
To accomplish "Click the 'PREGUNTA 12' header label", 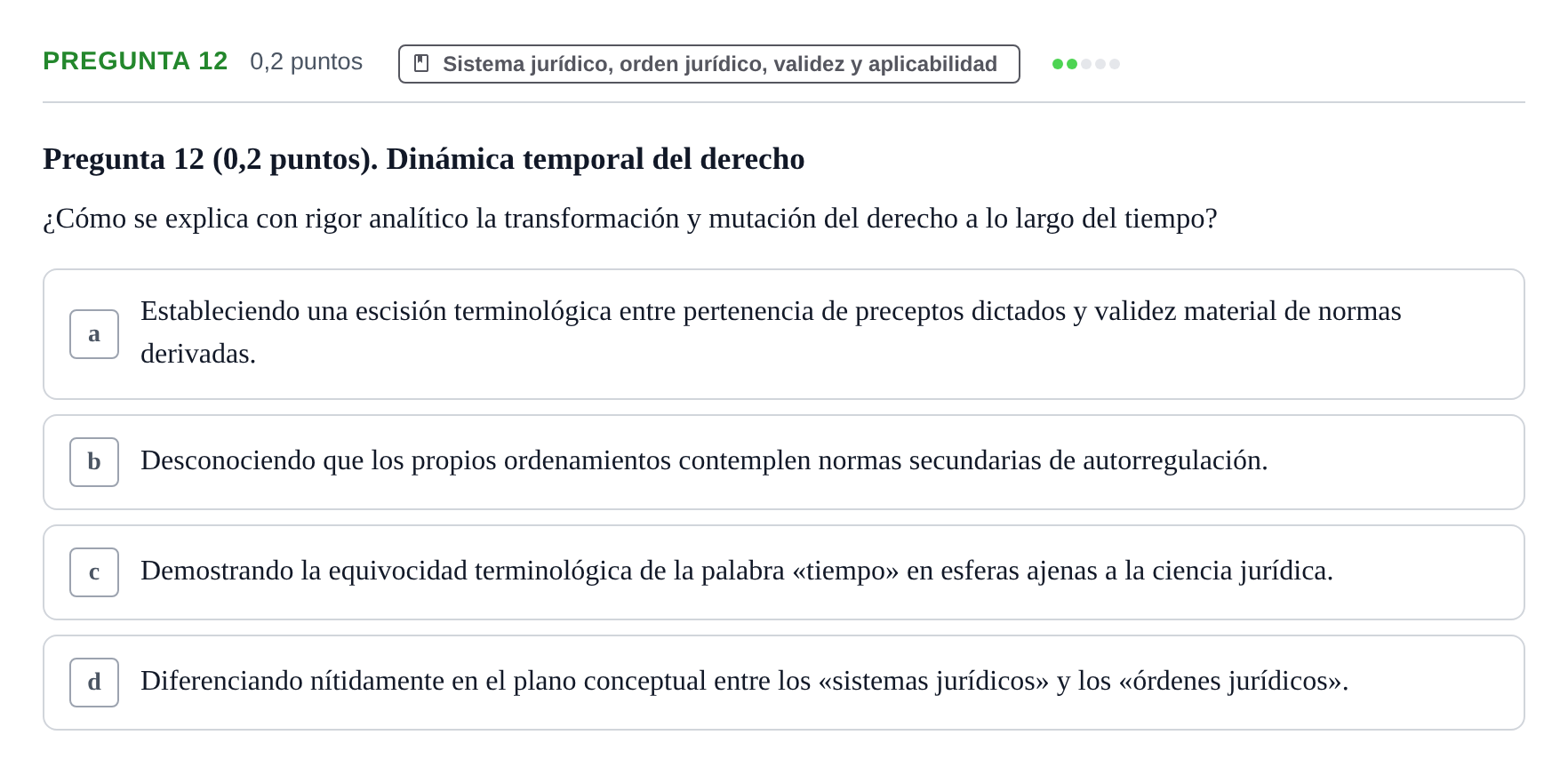I will coord(135,61).
